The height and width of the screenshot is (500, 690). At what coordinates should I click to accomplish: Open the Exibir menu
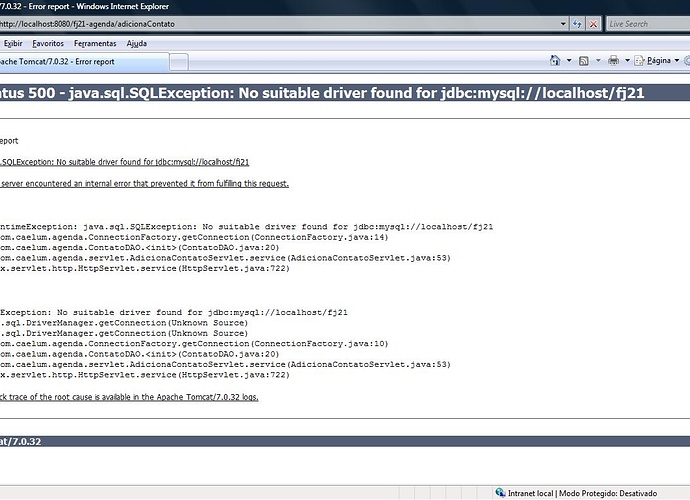pos(13,44)
